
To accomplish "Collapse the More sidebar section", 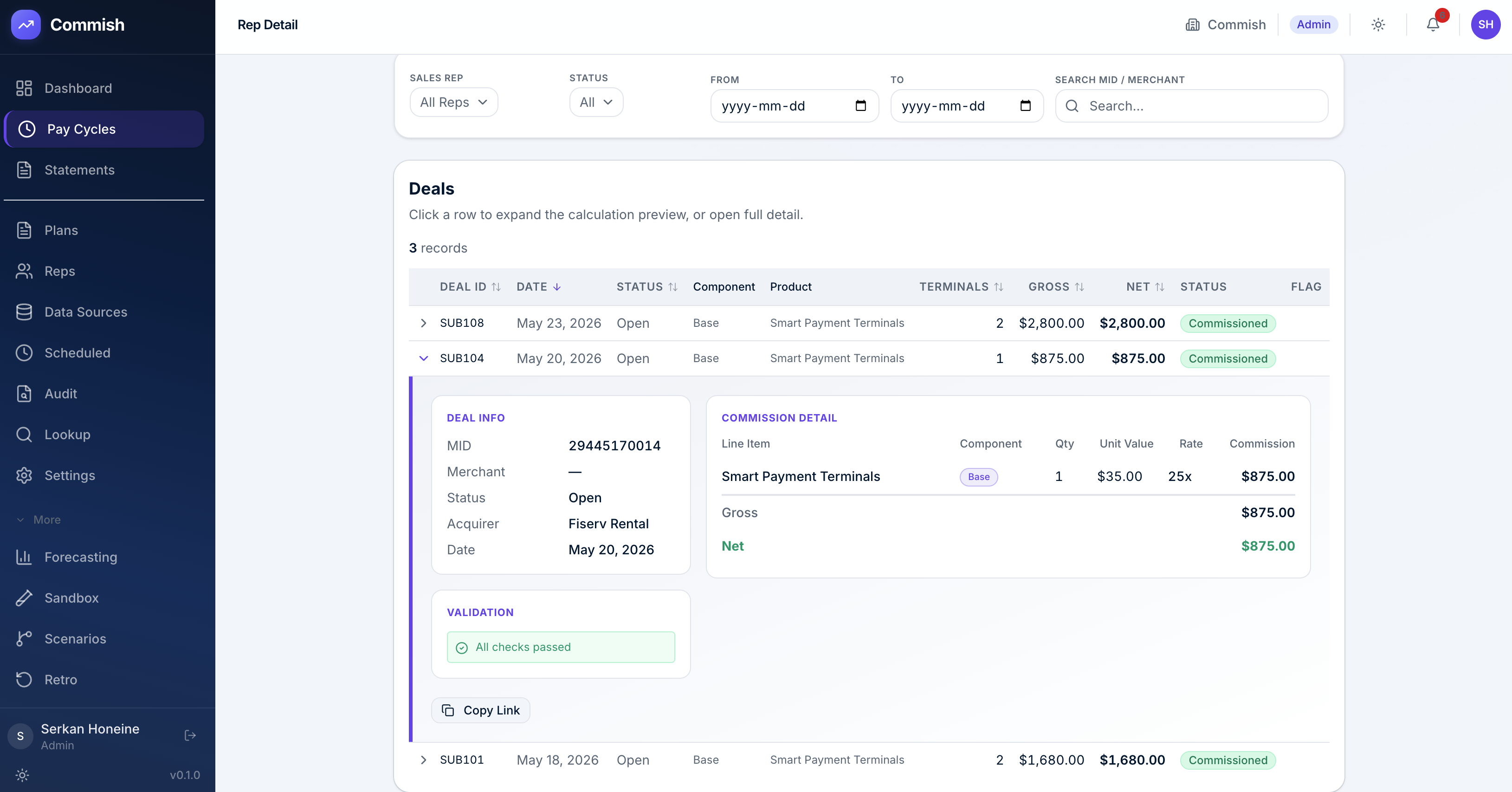I will coord(39,519).
